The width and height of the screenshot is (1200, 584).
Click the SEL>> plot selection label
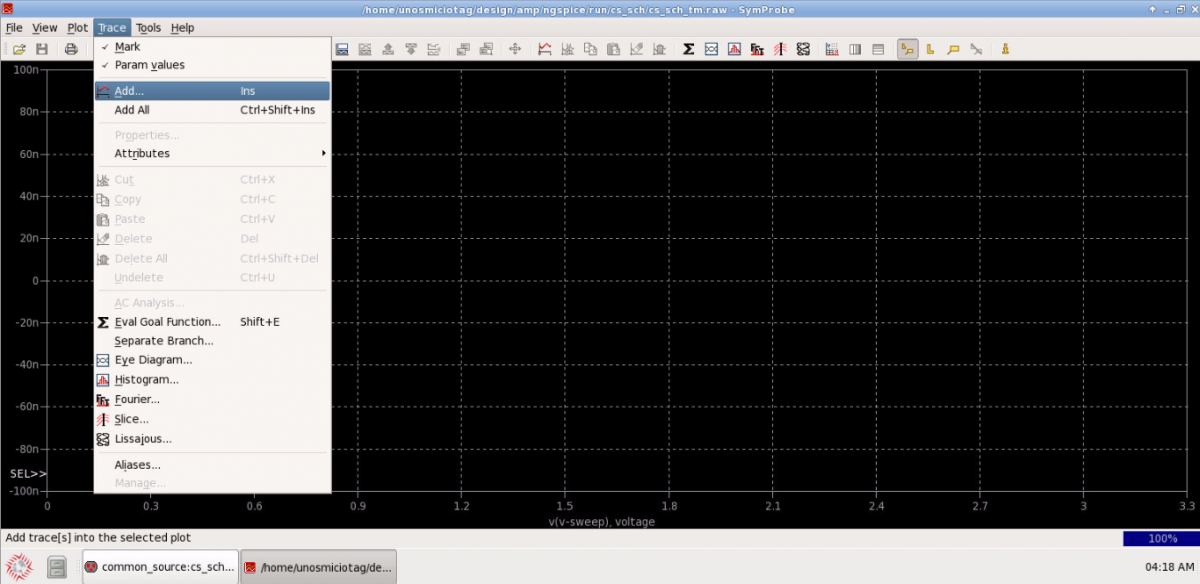tap(28, 473)
